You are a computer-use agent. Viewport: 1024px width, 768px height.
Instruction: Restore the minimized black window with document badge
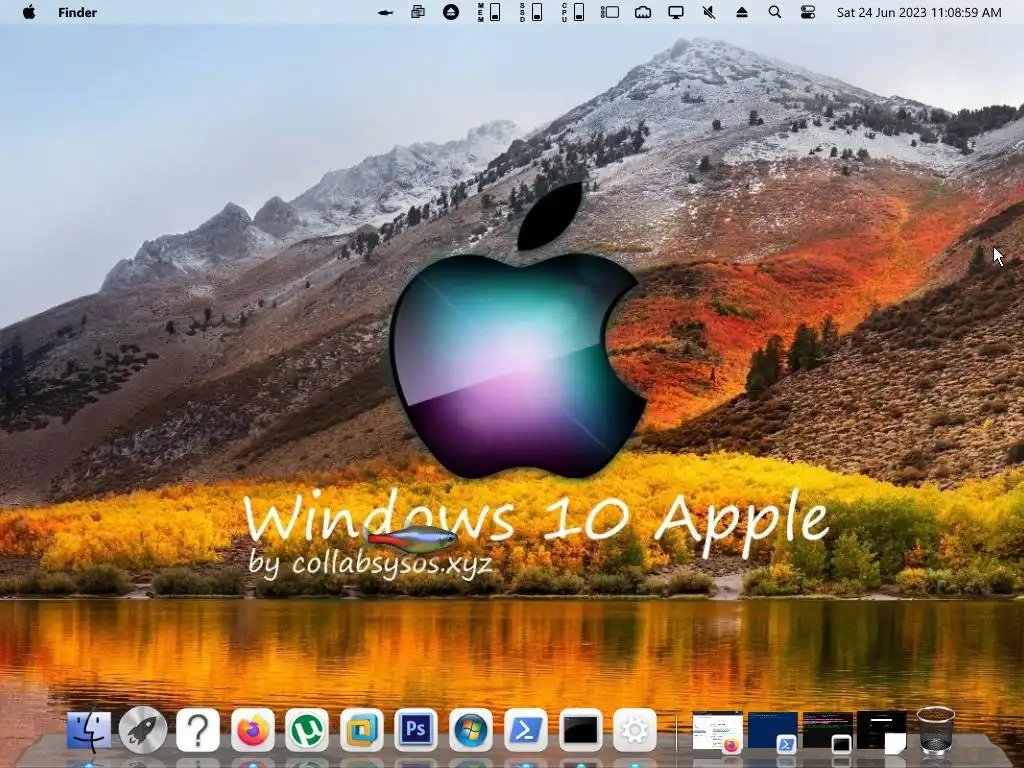click(882, 731)
